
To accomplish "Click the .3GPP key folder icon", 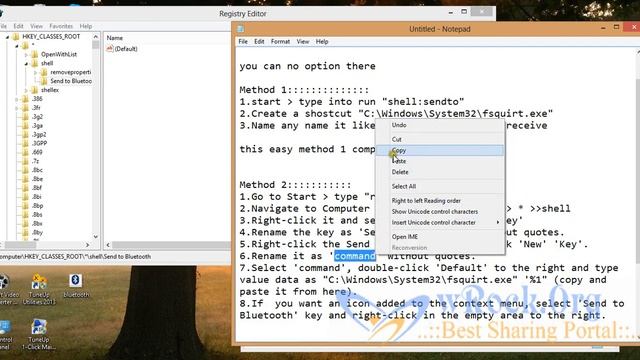I will (x=25, y=144).
